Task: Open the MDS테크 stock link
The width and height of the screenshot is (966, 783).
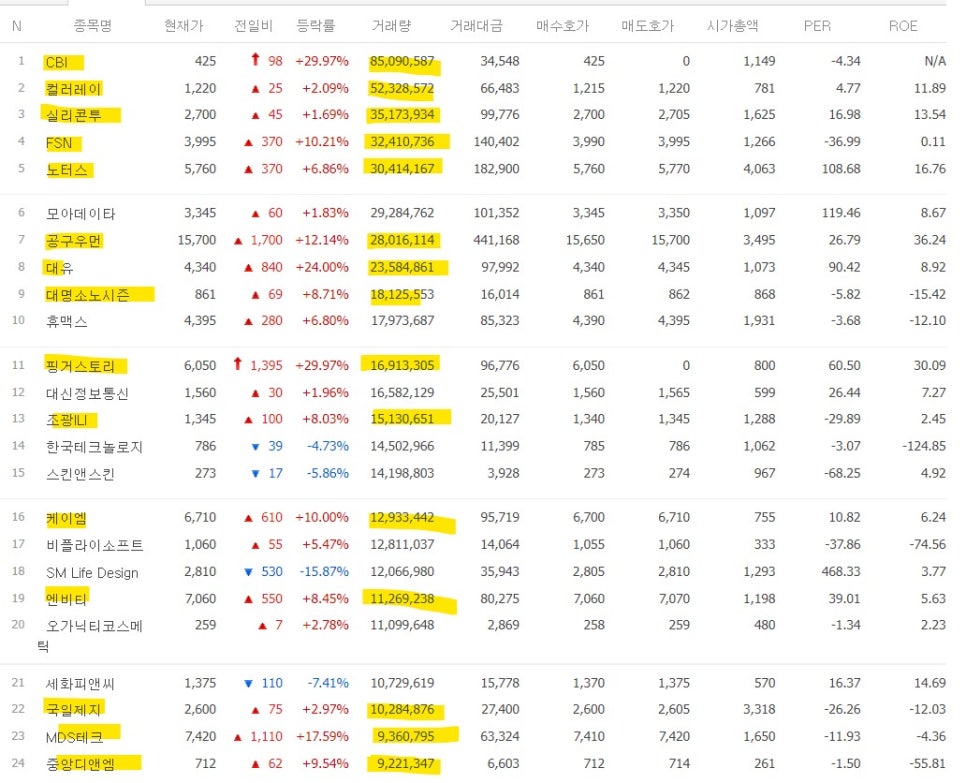Action: [x=74, y=737]
